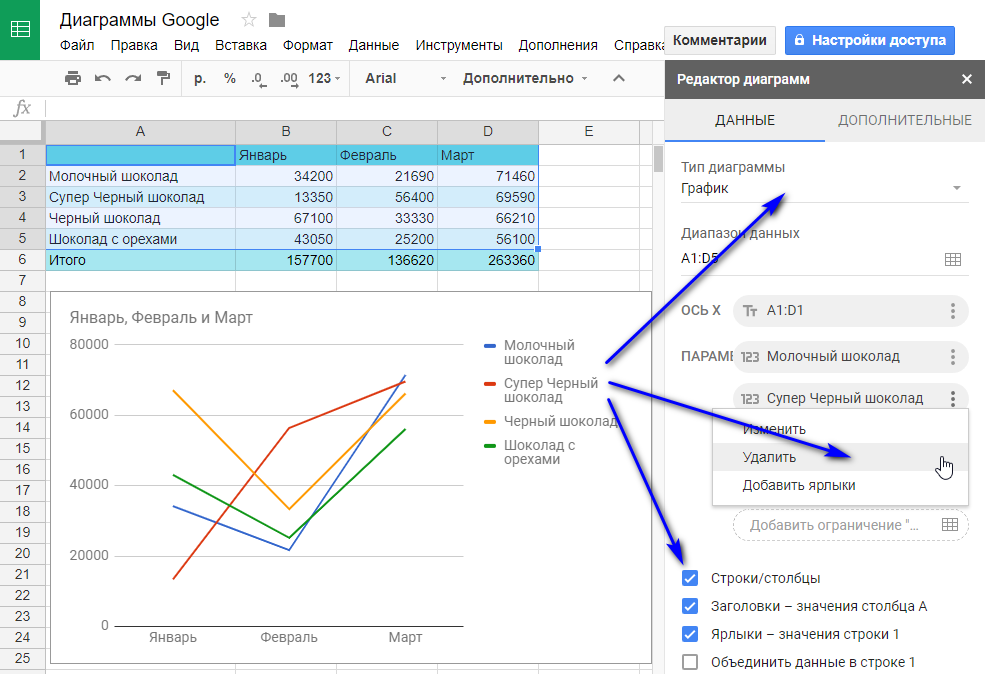Open the Инструменты menu
The height and width of the screenshot is (674, 985).
(459, 45)
